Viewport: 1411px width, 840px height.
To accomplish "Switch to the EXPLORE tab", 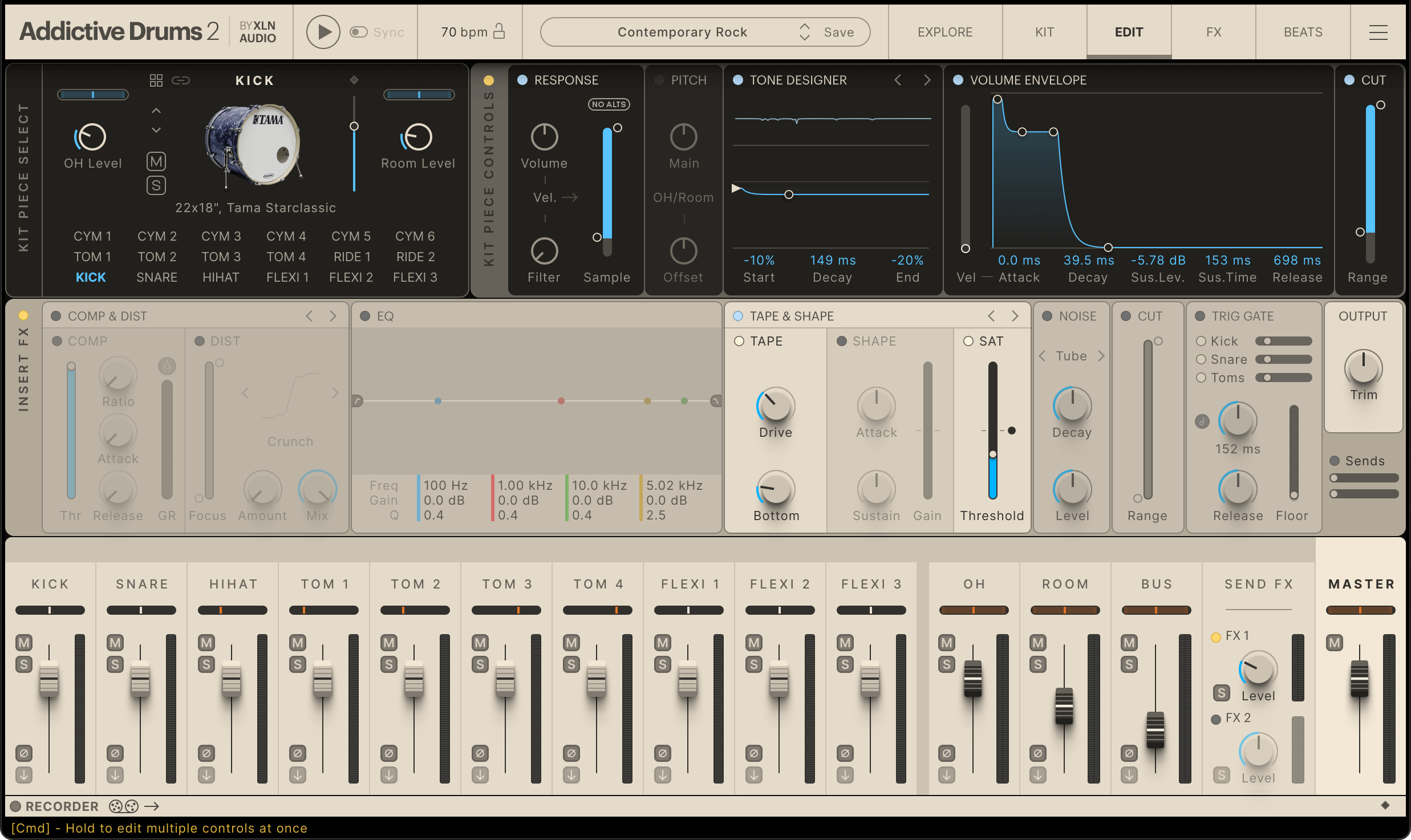I will (945, 32).
